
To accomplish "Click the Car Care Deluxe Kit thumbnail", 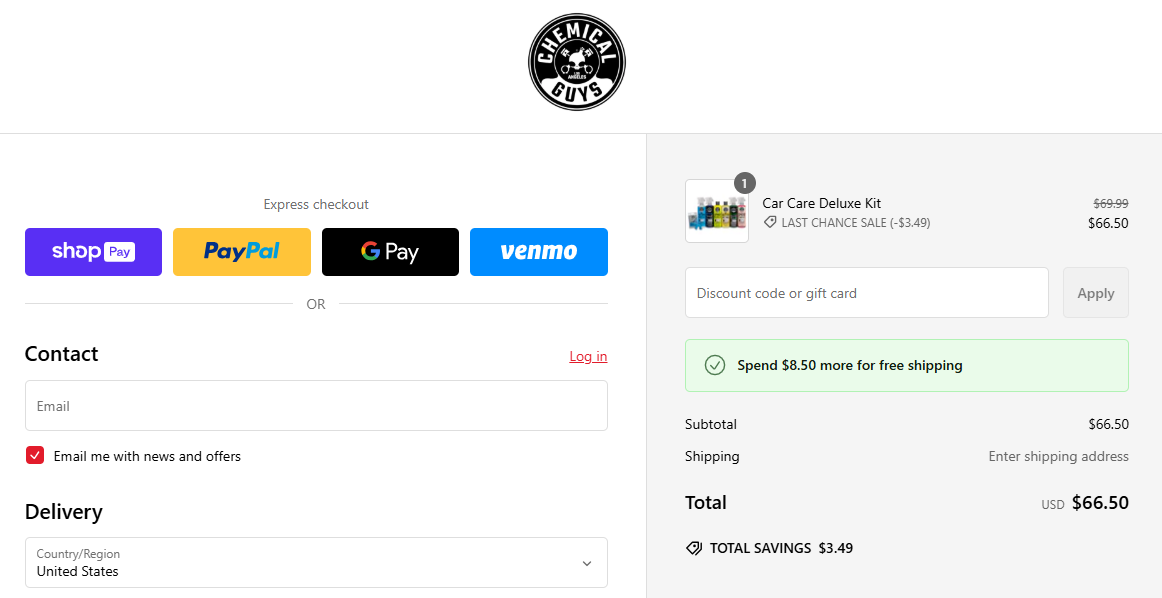I will point(716,212).
